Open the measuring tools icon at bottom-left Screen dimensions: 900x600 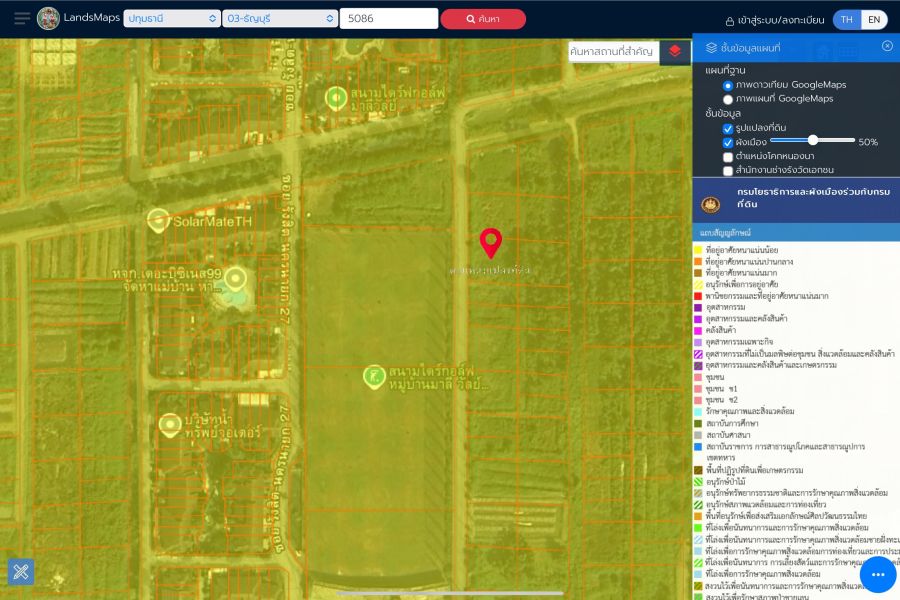click(21, 572)
